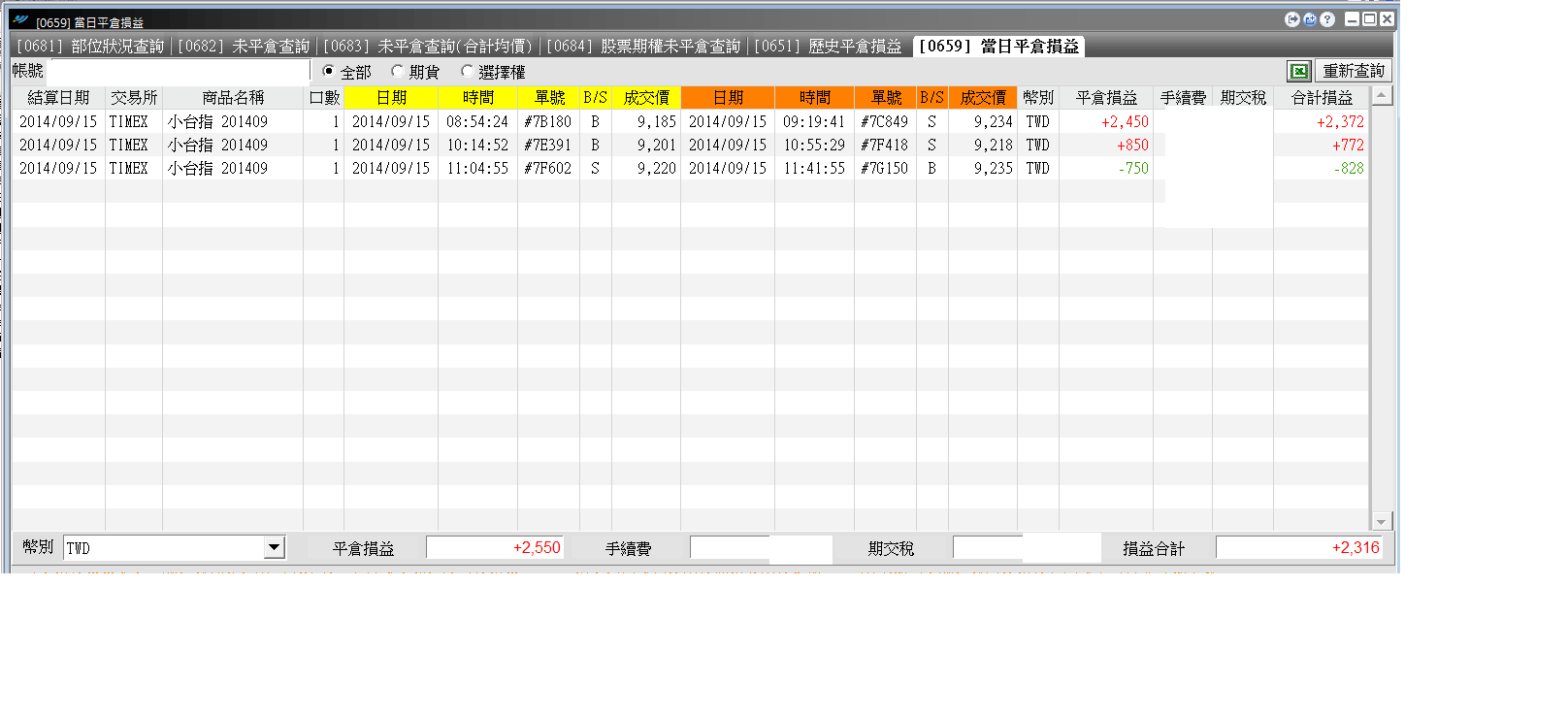This screenshot has width=1568, height=716.
Task: Click order number #7B180
Action: [548, 122]
